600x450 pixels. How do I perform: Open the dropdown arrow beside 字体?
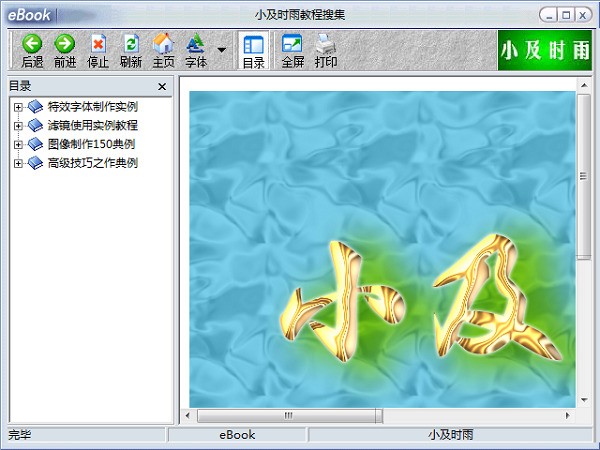point(222,50)
